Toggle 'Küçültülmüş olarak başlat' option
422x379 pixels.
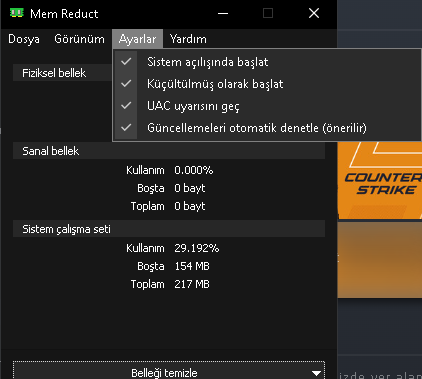click(x=267, y=84)
